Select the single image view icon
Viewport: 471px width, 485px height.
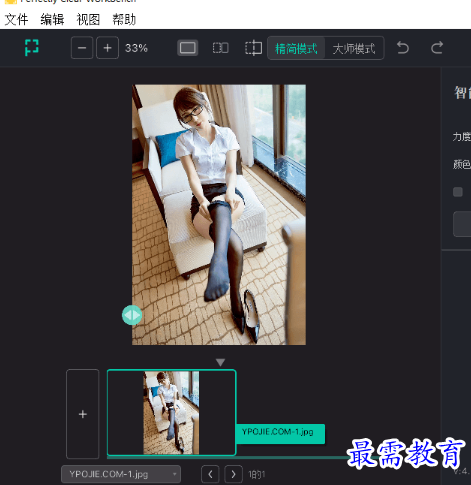point(188,48)
